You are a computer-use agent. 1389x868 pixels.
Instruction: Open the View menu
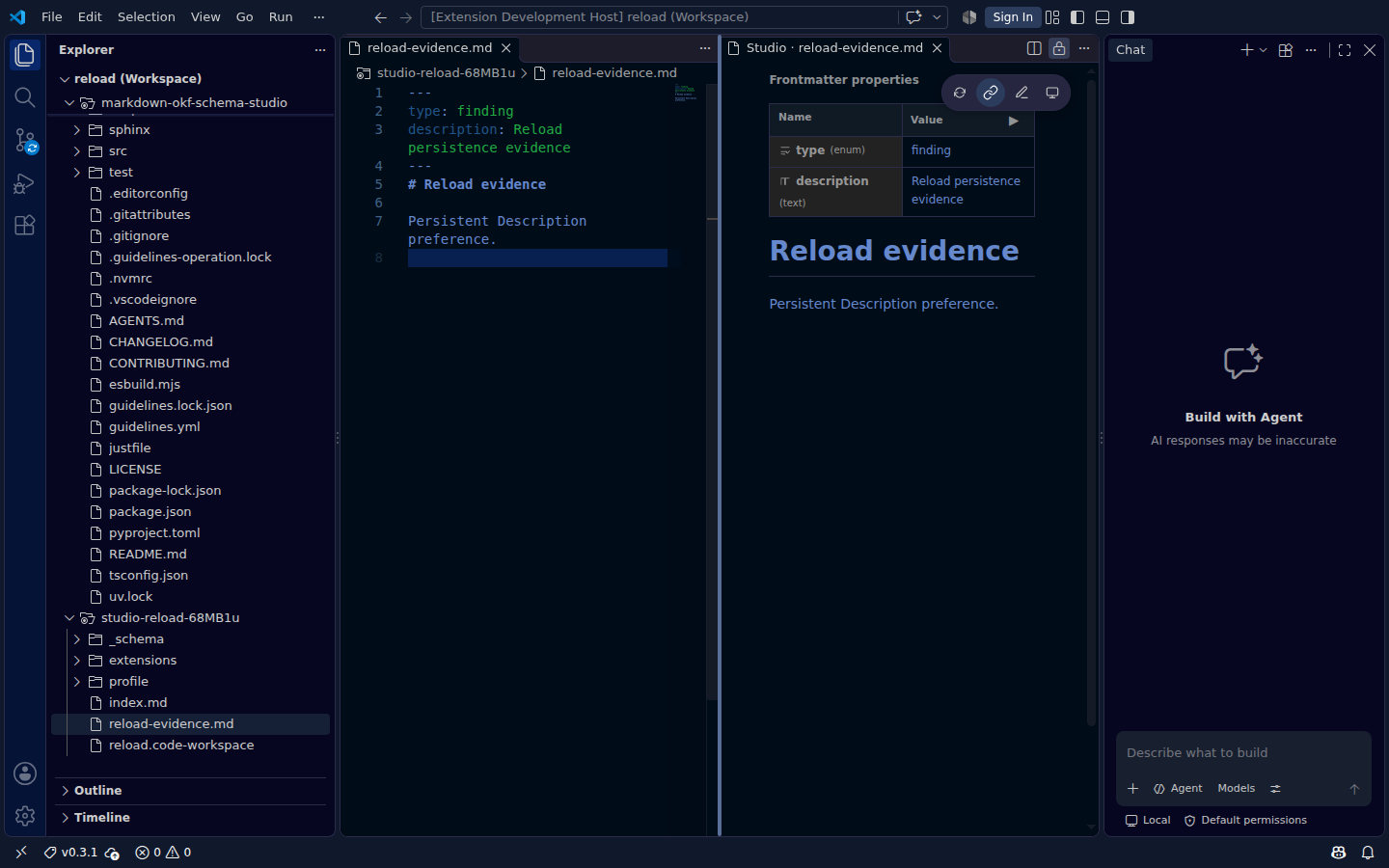coord(205,17)
